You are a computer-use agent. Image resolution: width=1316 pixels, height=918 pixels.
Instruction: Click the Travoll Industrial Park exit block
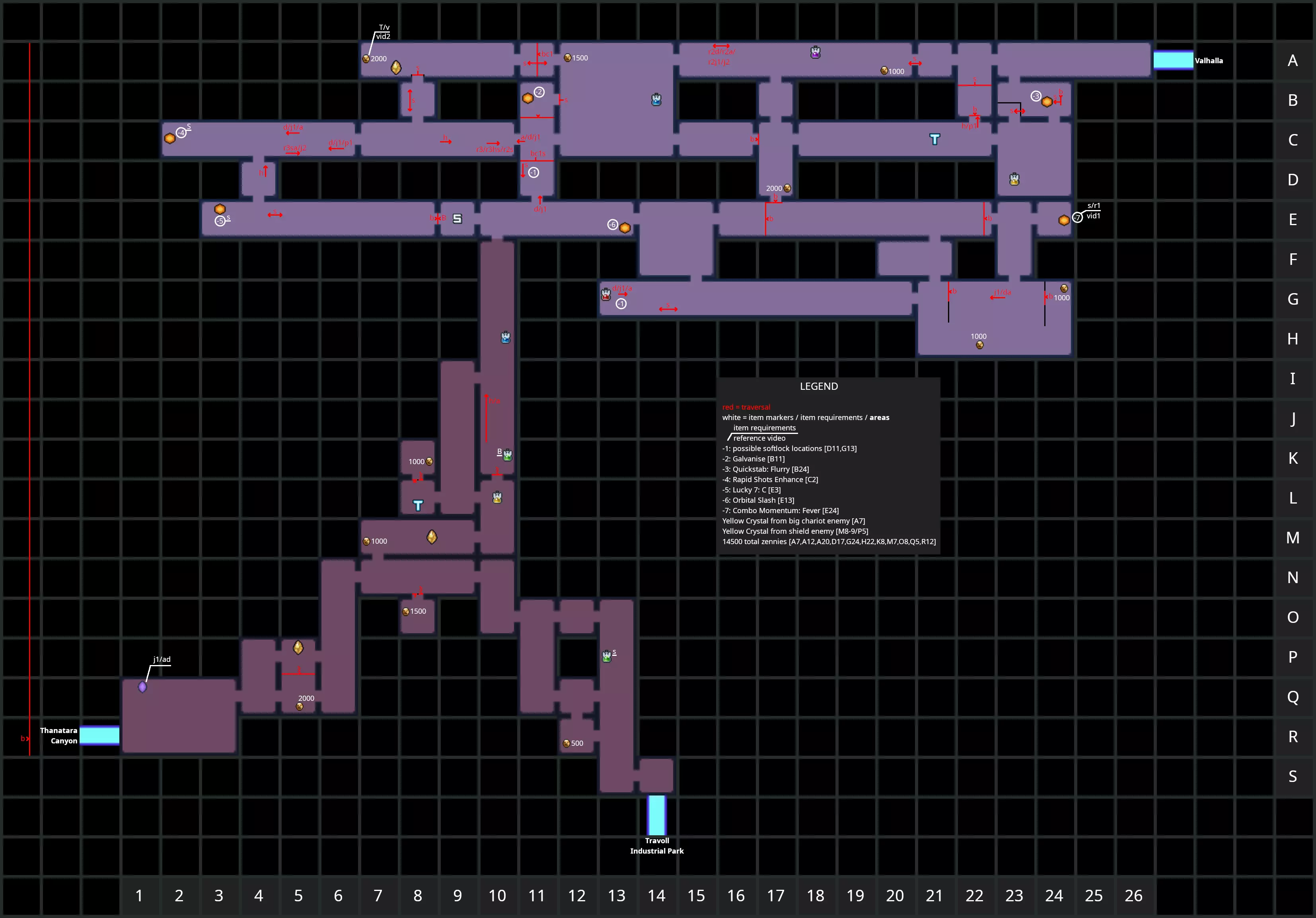point(657,815)
